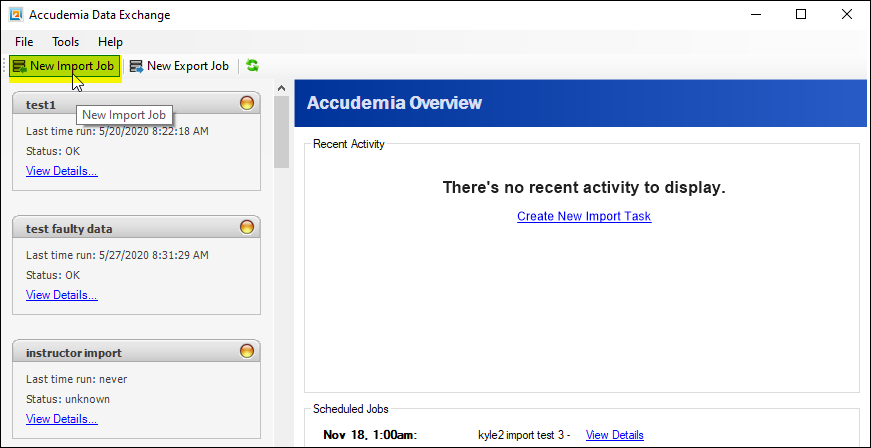
Task: Open the Help menu
Action: tap(110, 42)
